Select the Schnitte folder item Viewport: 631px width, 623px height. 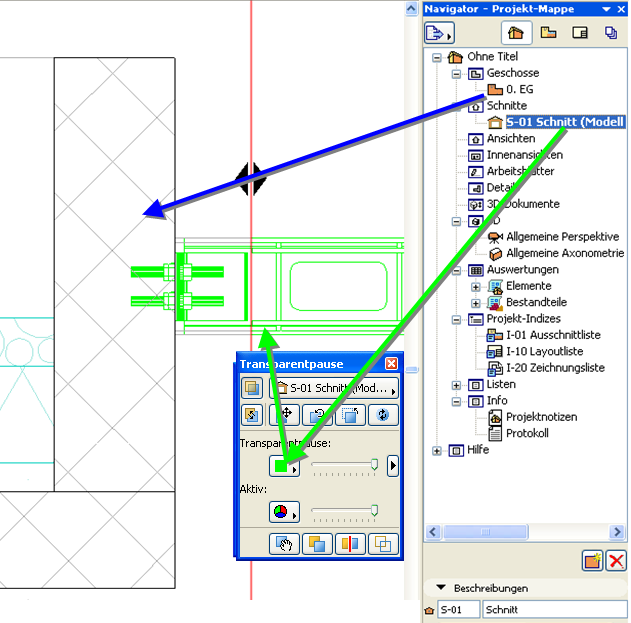[x=507, y=105]
